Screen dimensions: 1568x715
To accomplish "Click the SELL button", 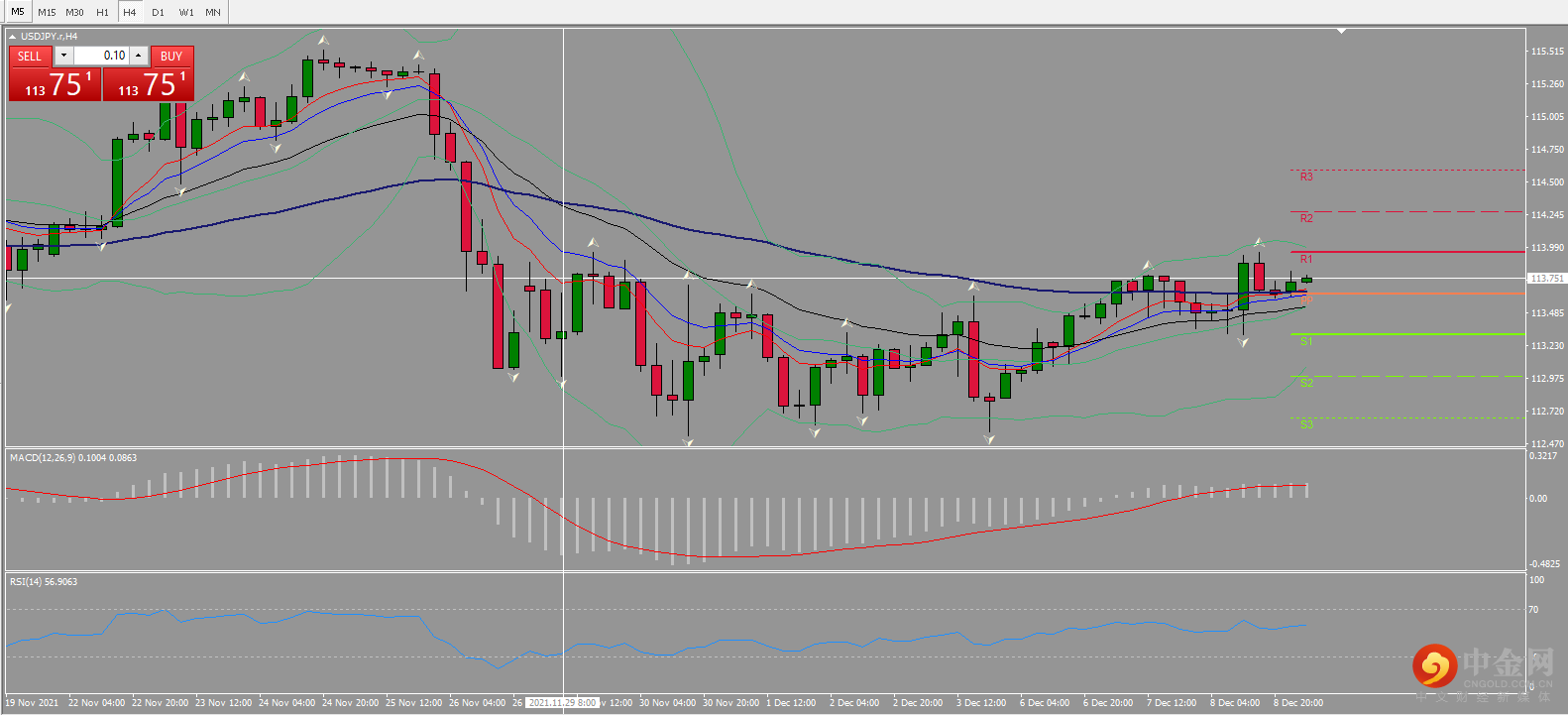I will click(30, 56).
